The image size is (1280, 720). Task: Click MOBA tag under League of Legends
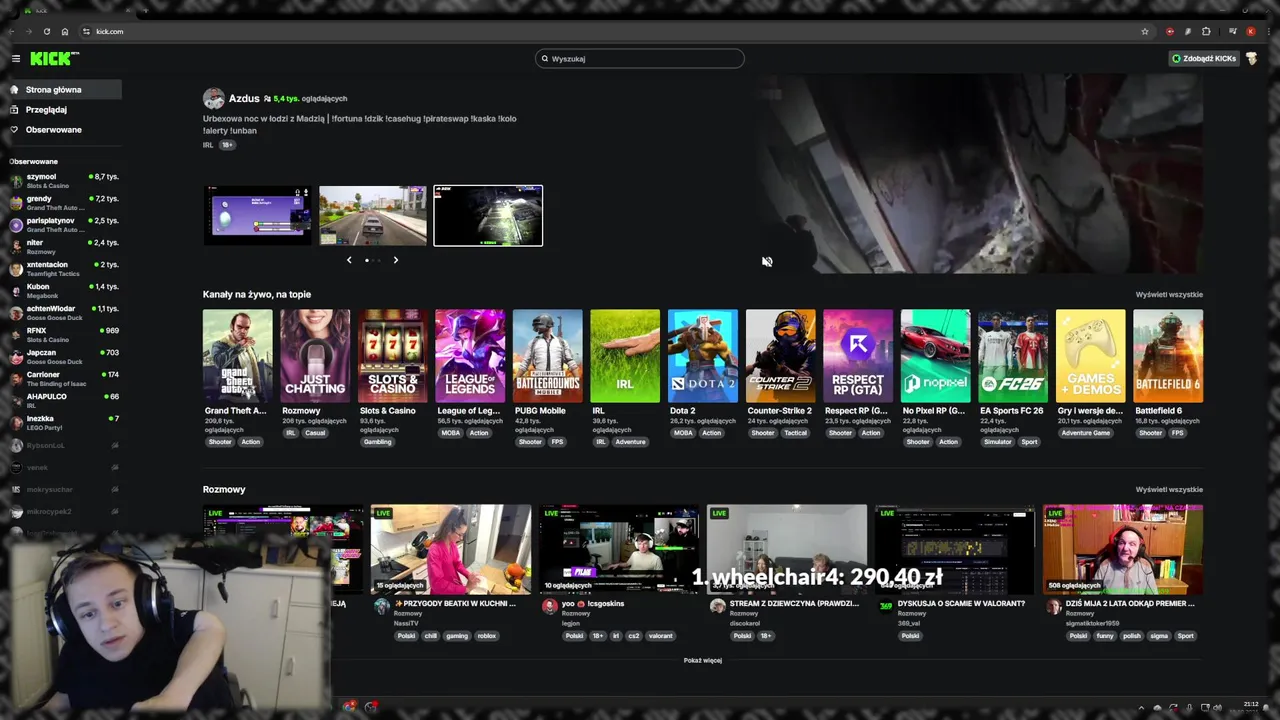click(x=451, y=433)
